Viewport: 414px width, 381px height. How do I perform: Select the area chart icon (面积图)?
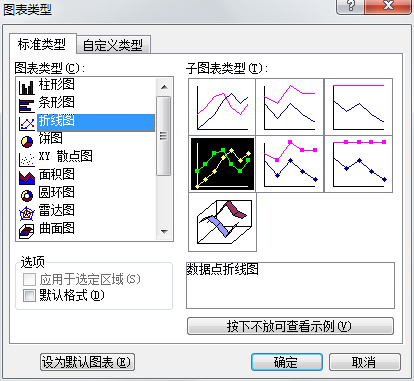(x=27, y=178)
